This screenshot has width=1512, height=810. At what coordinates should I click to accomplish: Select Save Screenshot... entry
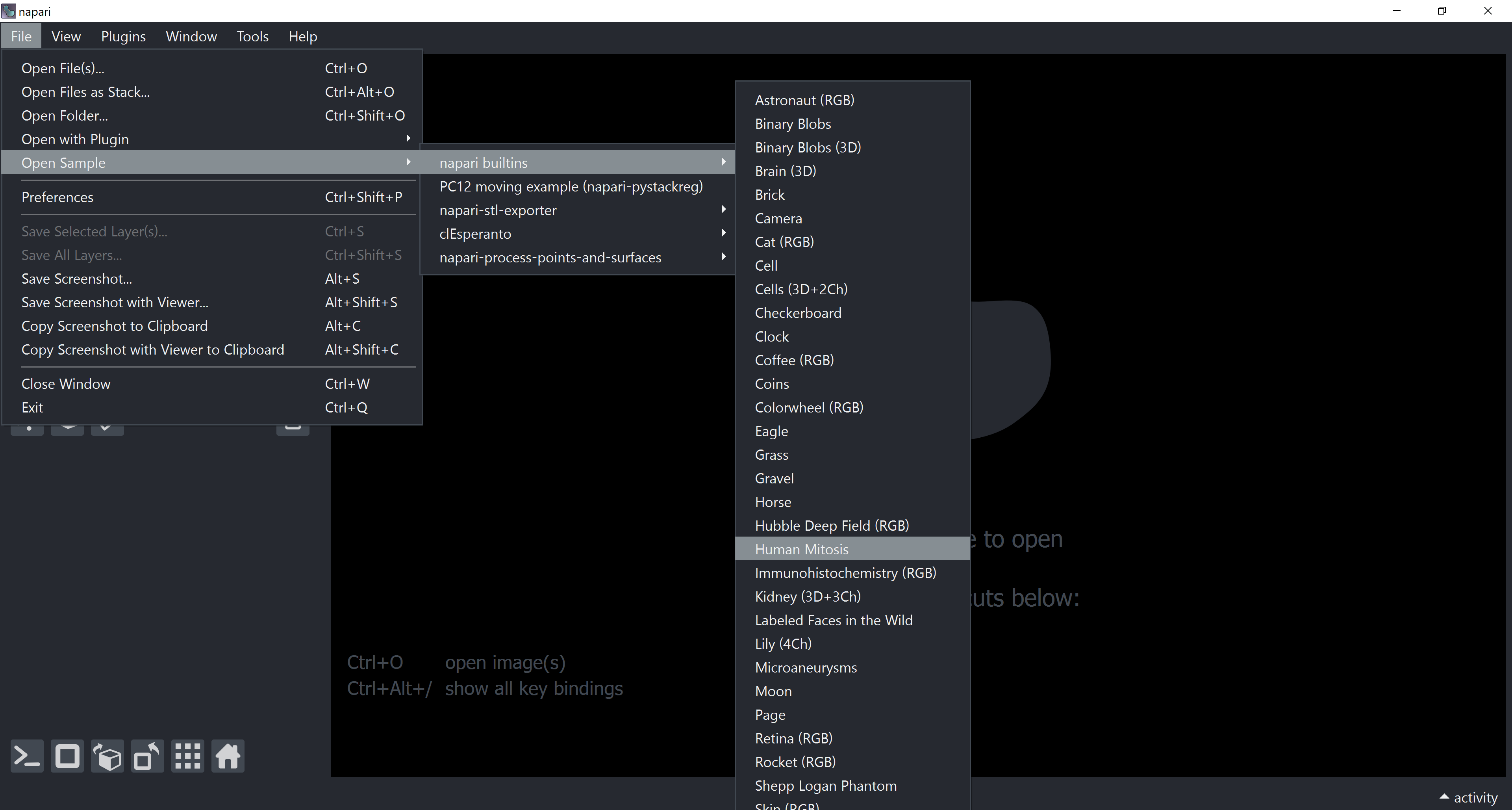(212, 279)
